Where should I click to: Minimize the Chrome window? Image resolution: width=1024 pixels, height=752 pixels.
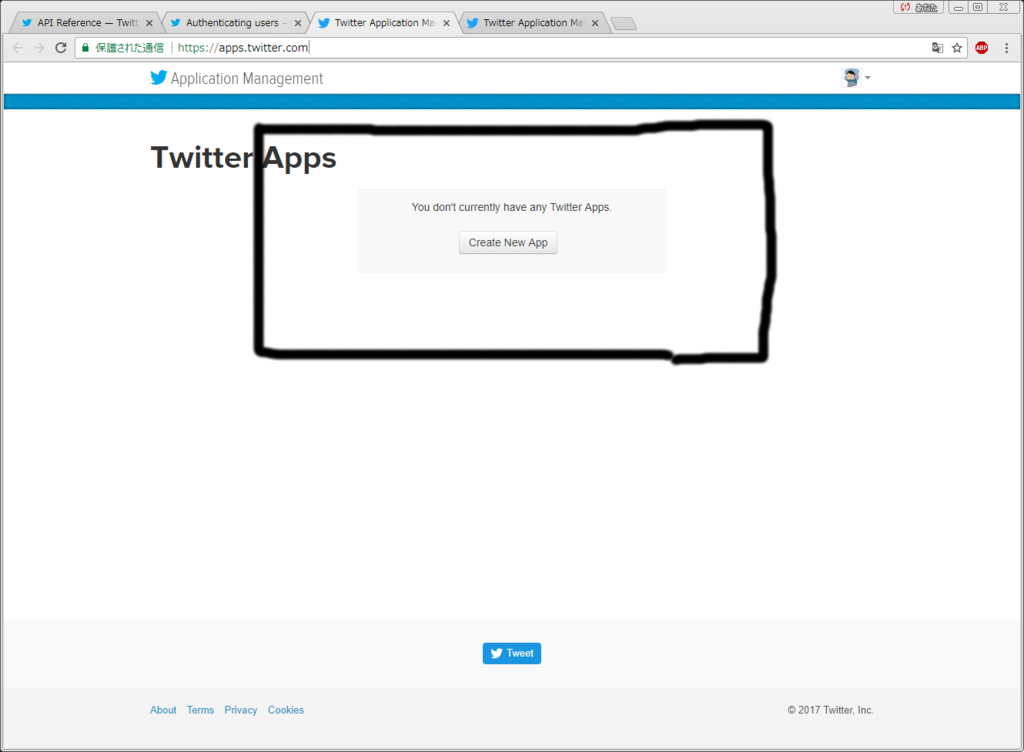pos(958,7)
